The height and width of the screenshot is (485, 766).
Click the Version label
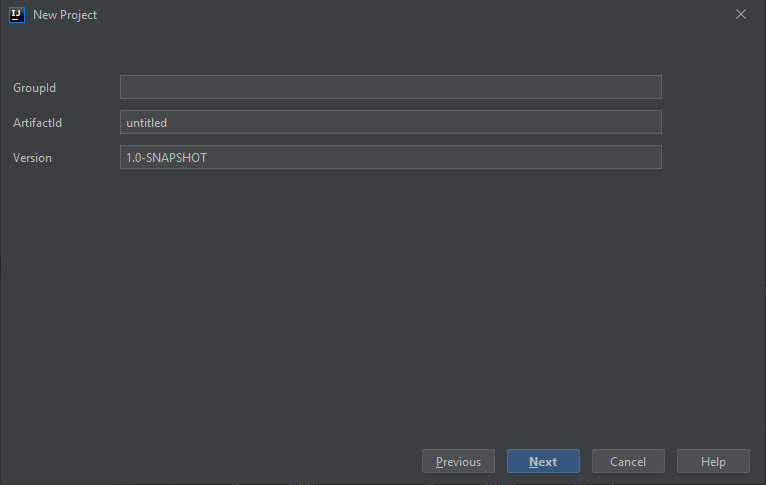tap(33, 158)
